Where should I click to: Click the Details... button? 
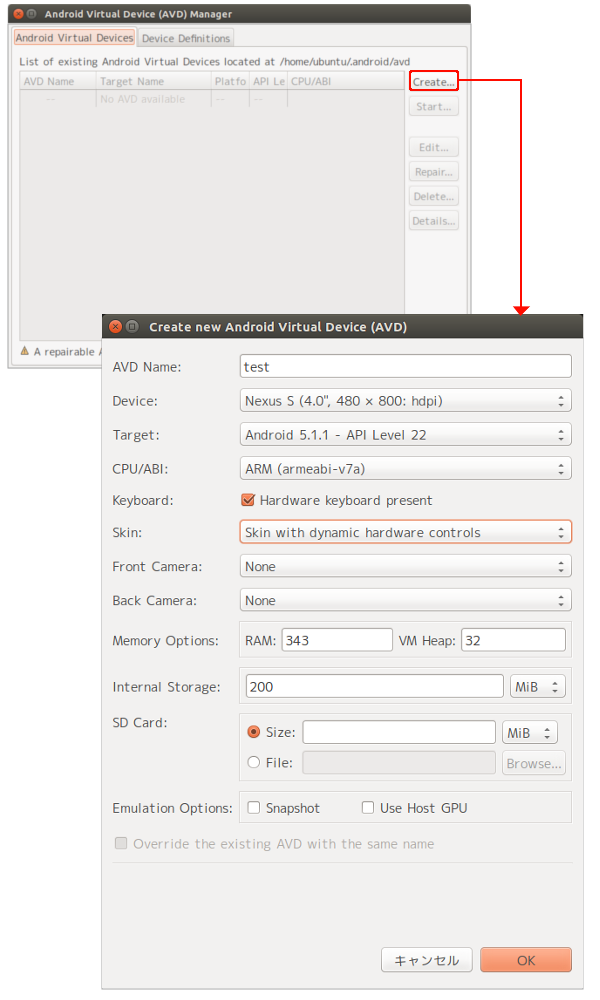click(434, 221)
